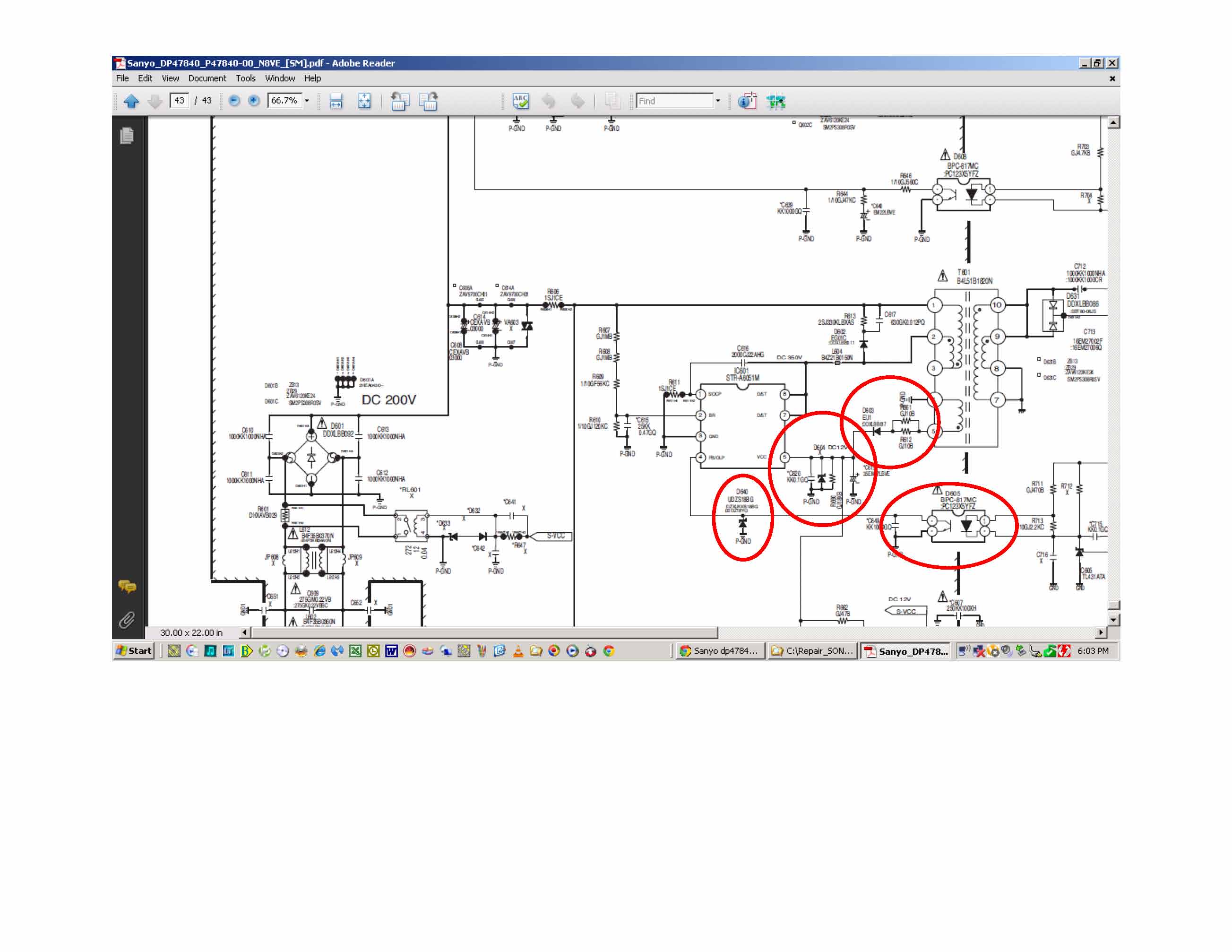The height and width of the screenshot is (952, 1232).
Task: Expand the zoom percentage dropdown
Action: point(307,101)
